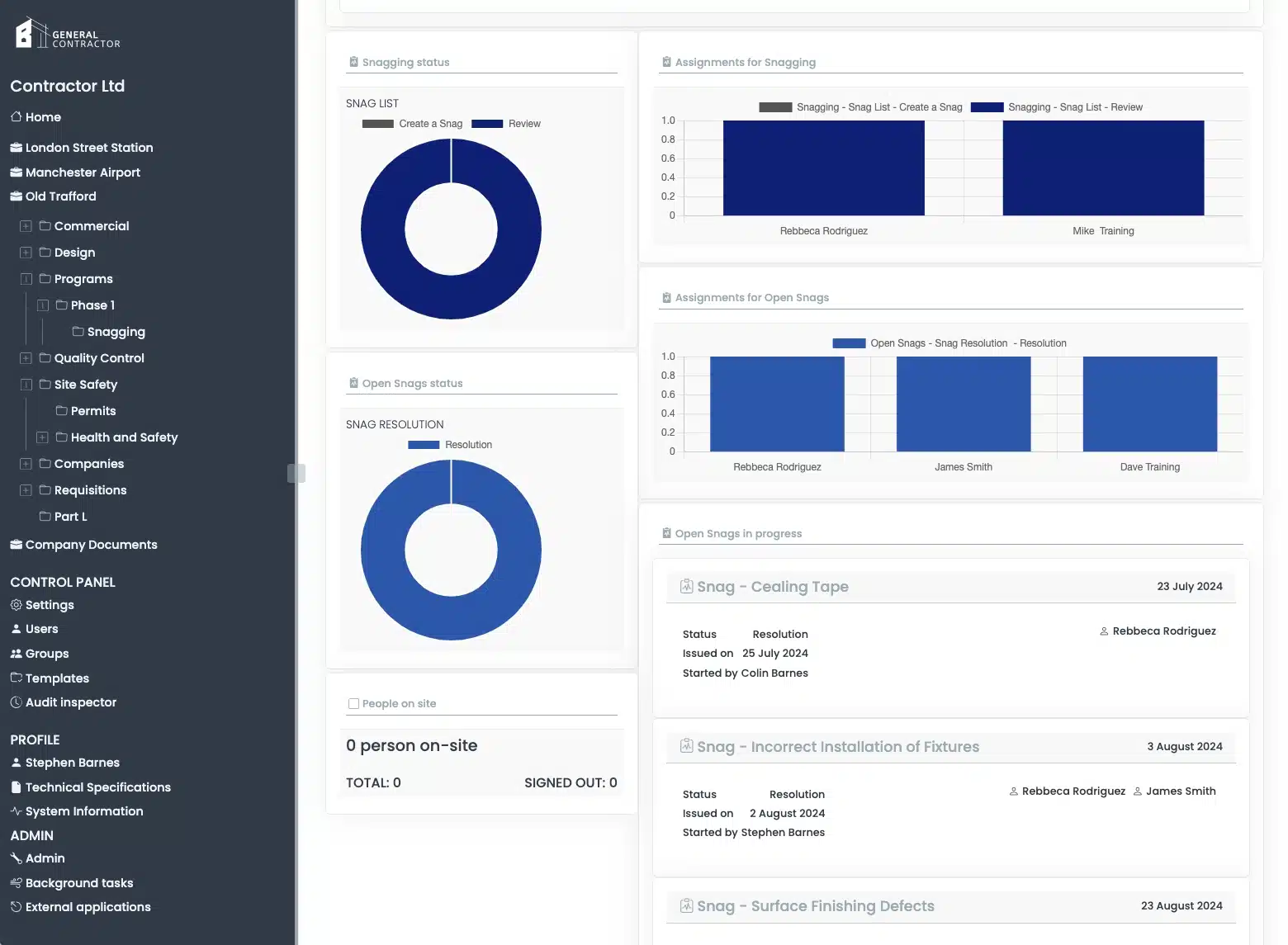Click the Old Trafford briefcase icon
The height and width of the screenshot is (945, 1288).
(x=16, y=196)
